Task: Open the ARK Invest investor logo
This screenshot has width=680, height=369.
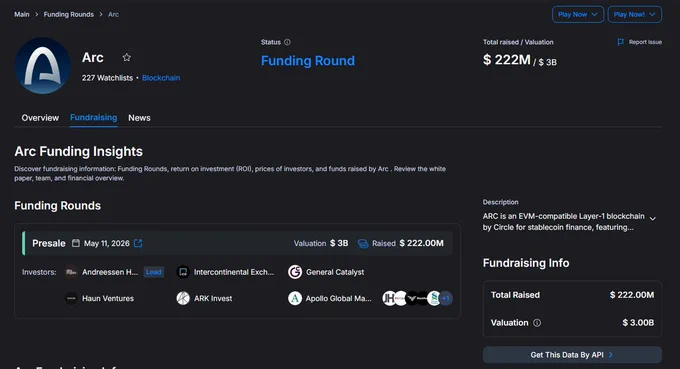Action: pos(183,298)
